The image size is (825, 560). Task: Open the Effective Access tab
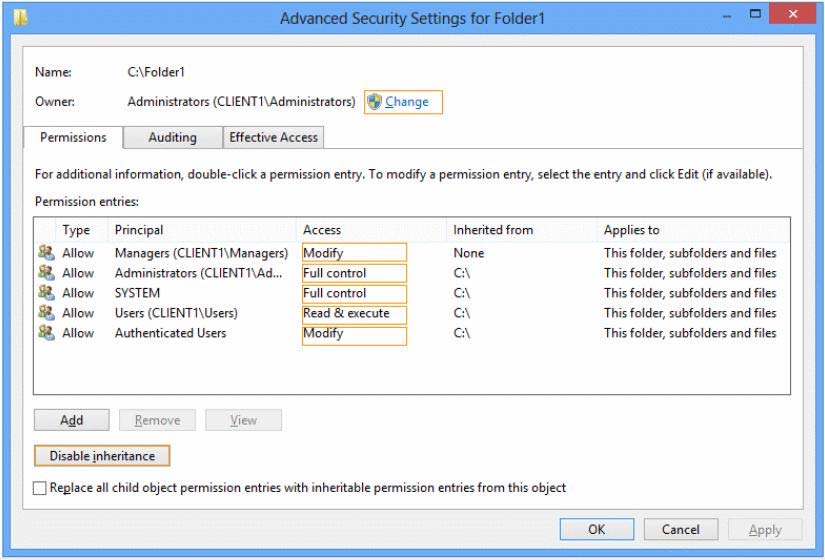(274, 137)
